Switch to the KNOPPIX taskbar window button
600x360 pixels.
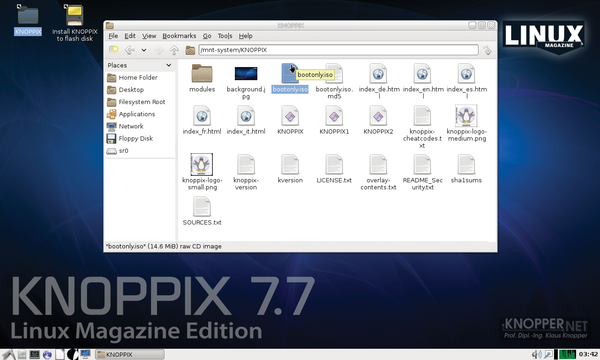click(130, 355)
